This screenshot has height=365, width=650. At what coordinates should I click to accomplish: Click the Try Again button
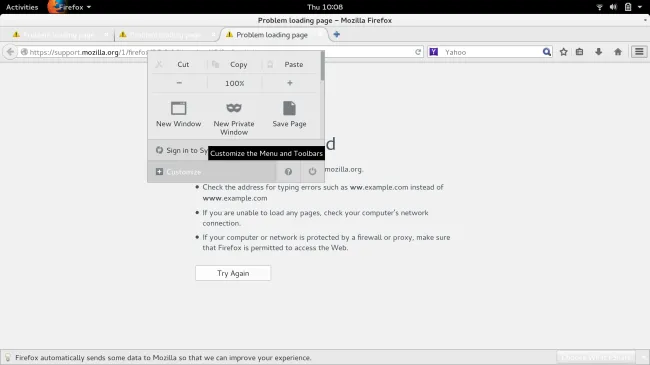[233, 273]
